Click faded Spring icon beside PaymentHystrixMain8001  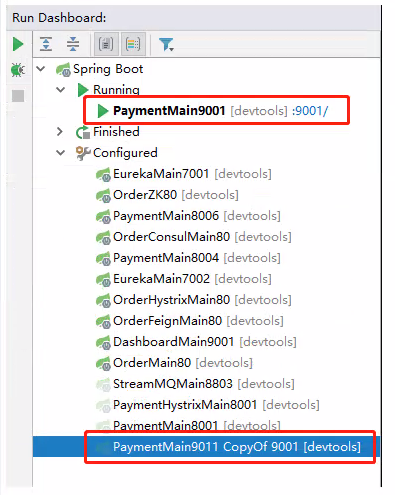point(103,406)
